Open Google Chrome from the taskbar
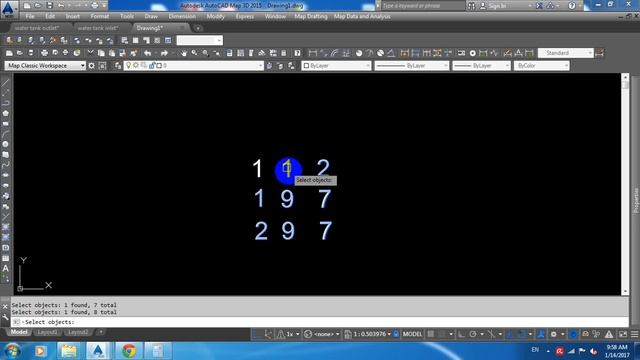The height and width of the screenshot is (360, 640). [x=129, y=351]
